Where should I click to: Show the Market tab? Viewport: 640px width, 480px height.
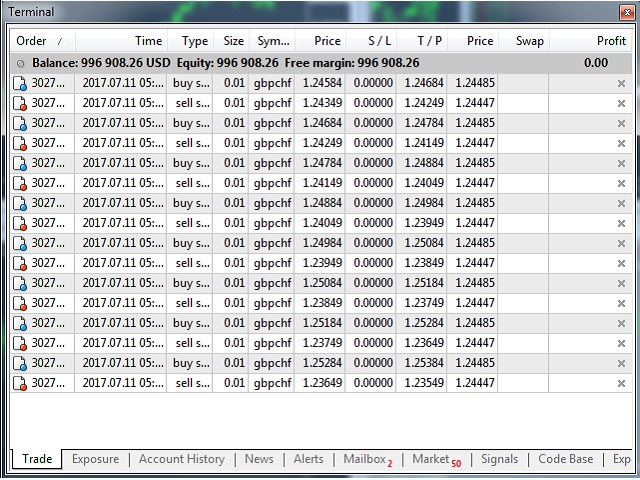pyautogui.click(x=435, y=459)
